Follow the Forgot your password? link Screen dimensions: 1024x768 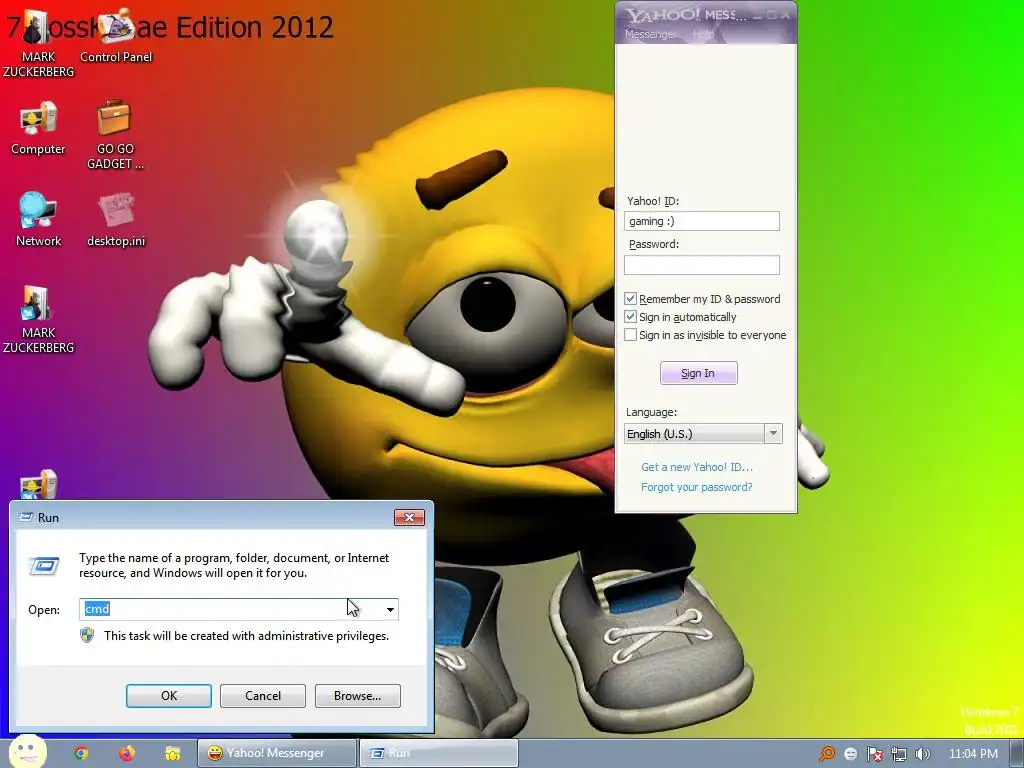[696, 487]
